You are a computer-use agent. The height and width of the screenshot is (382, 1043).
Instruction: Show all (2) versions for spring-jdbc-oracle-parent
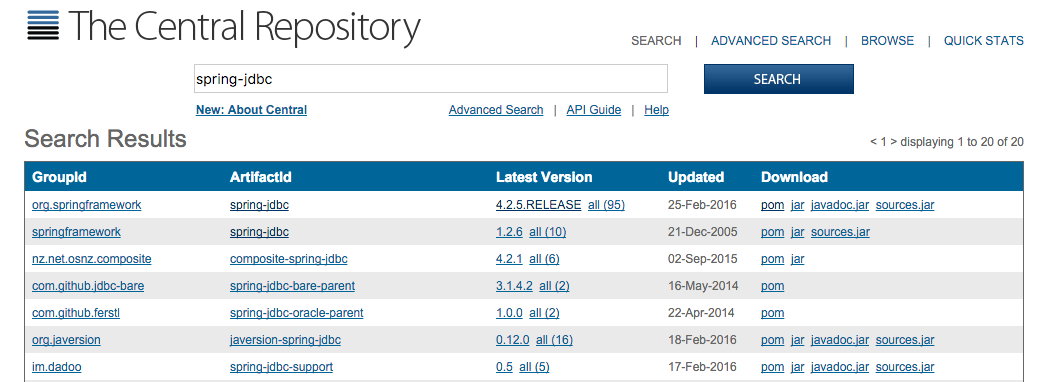pyautogui.click(x=544, y=313)
